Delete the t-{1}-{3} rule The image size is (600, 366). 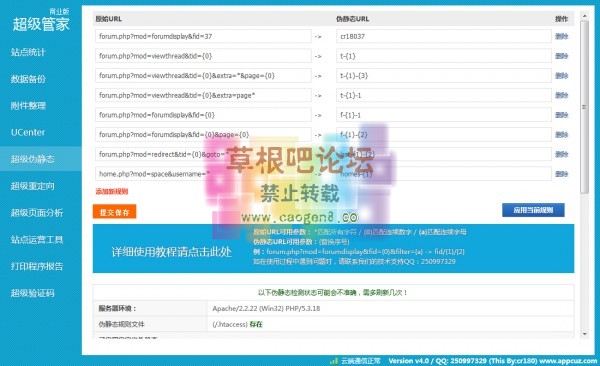tap(561, 76)
